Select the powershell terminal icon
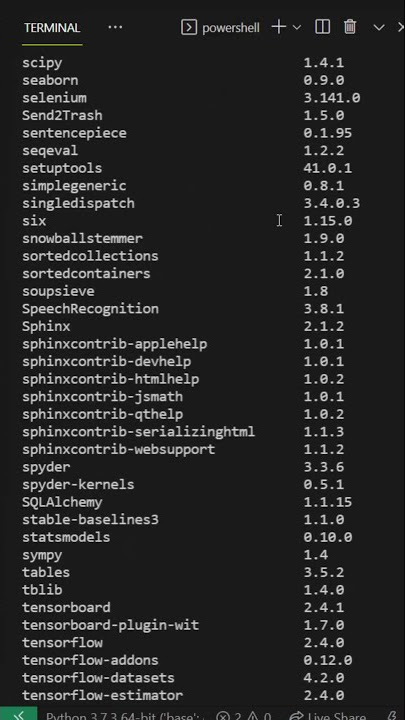405x720 pixels. tap(189, 28)
